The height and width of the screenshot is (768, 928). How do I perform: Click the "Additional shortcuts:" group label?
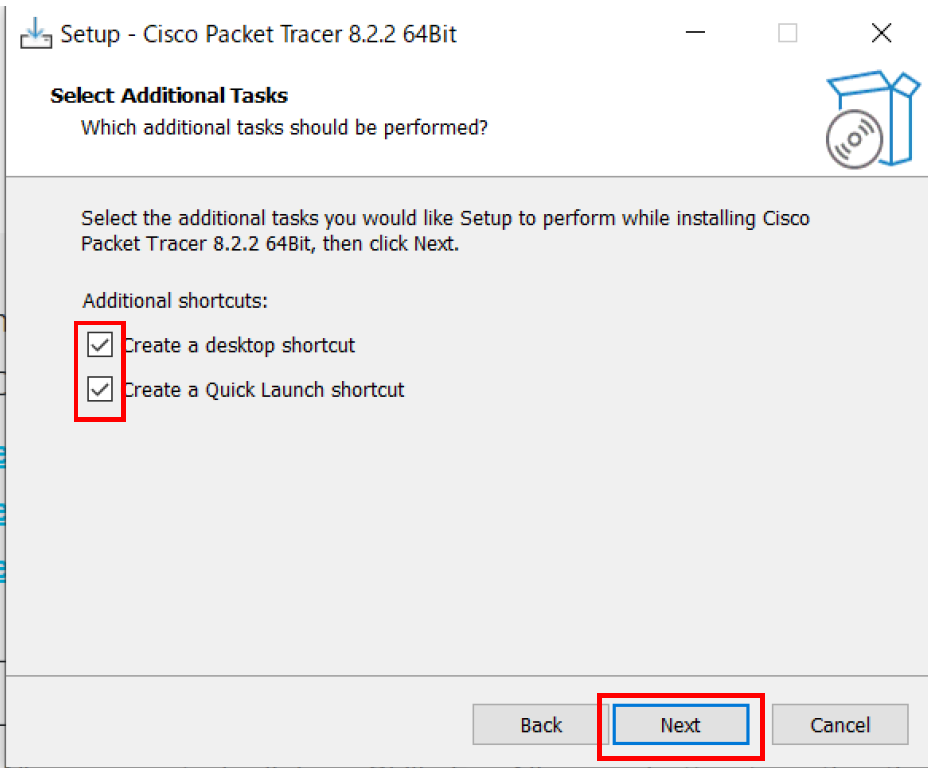point(176,301)
